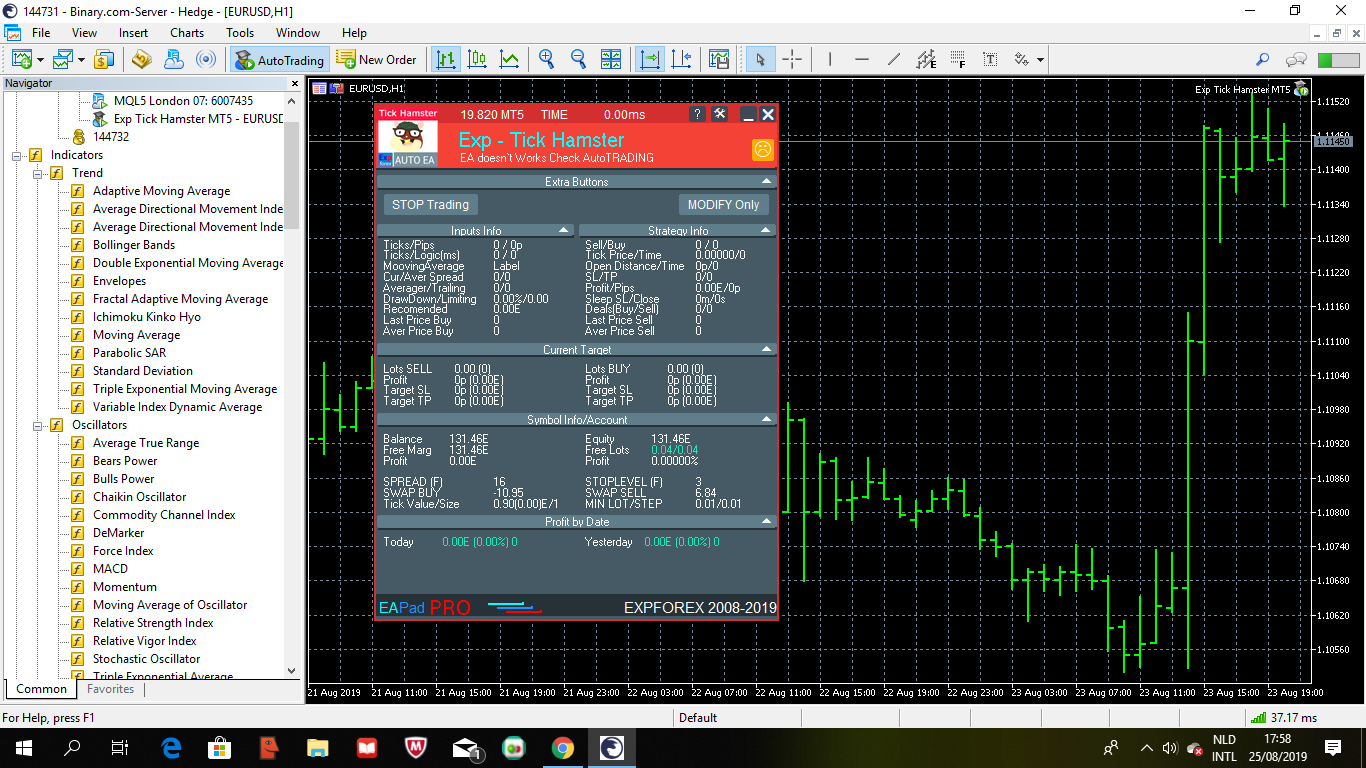This screenshot has width=1366, height=768.
Task: Open the Charts menu
Action: [187, 33]
